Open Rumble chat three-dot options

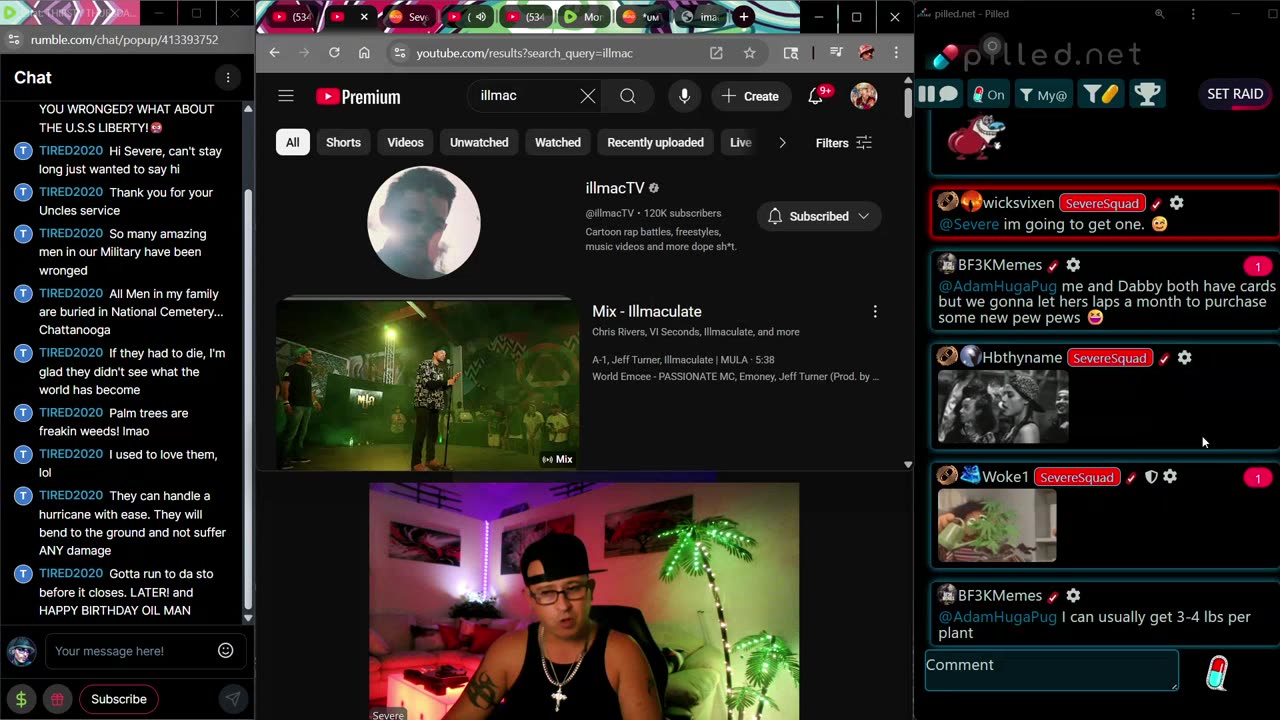pos(228,77)
